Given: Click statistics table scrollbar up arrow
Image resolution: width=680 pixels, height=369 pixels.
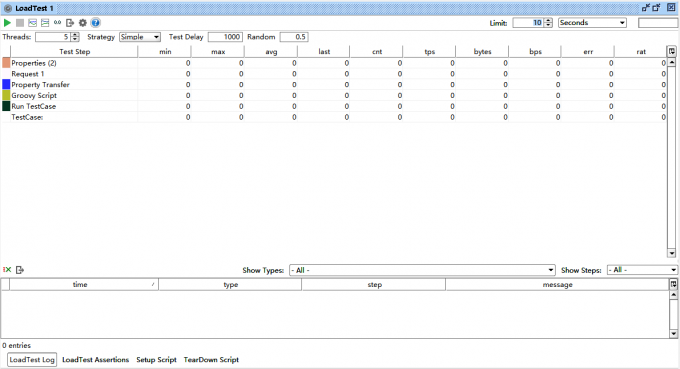Looking at the screenshot, I should (x=671, y=62).
